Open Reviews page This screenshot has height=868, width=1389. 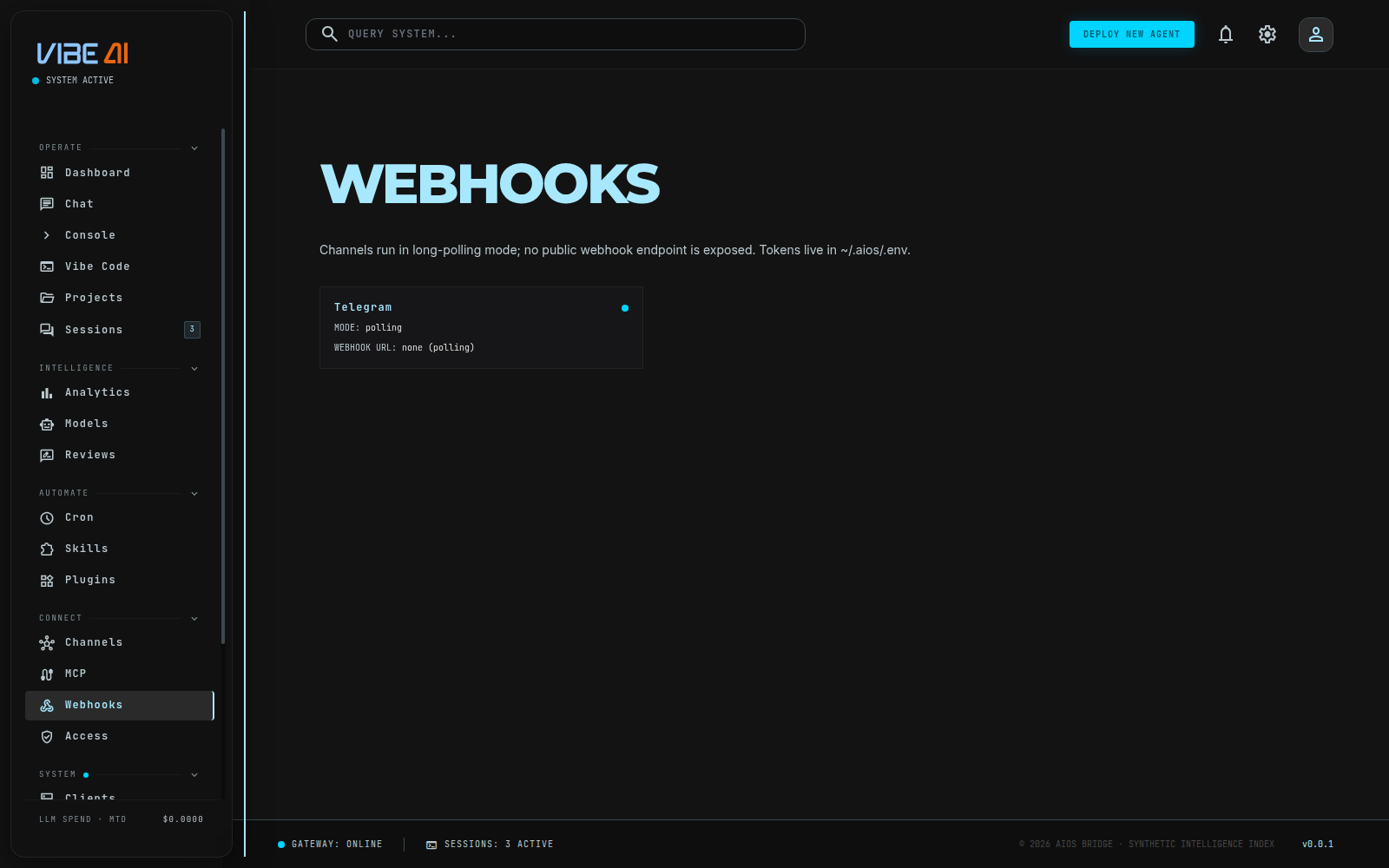[x=120, y=455]
